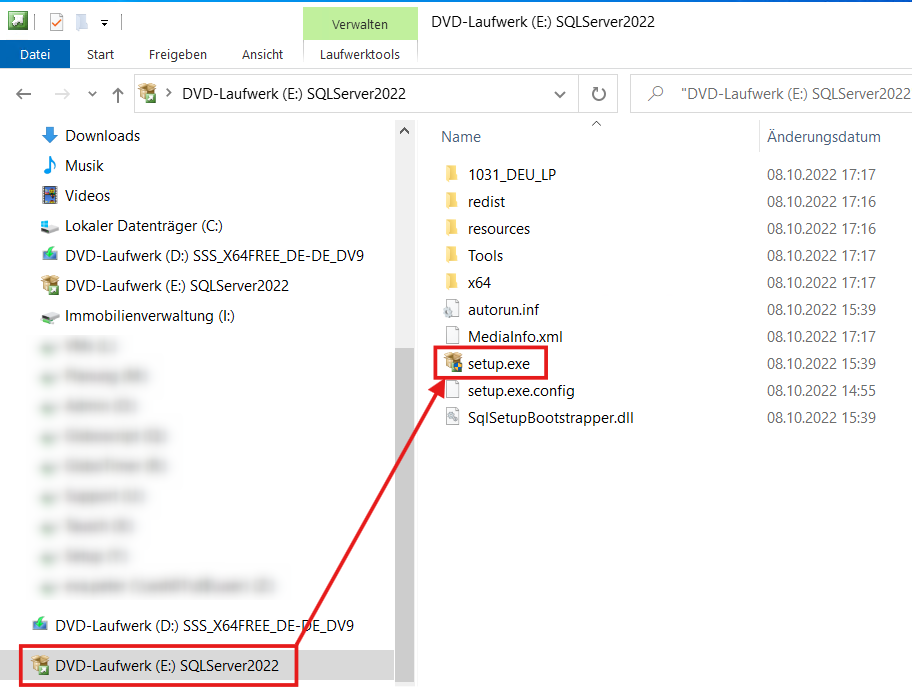Click the back navigation arrow
Screen dimensions: 912x688
(x=25, y=94)
